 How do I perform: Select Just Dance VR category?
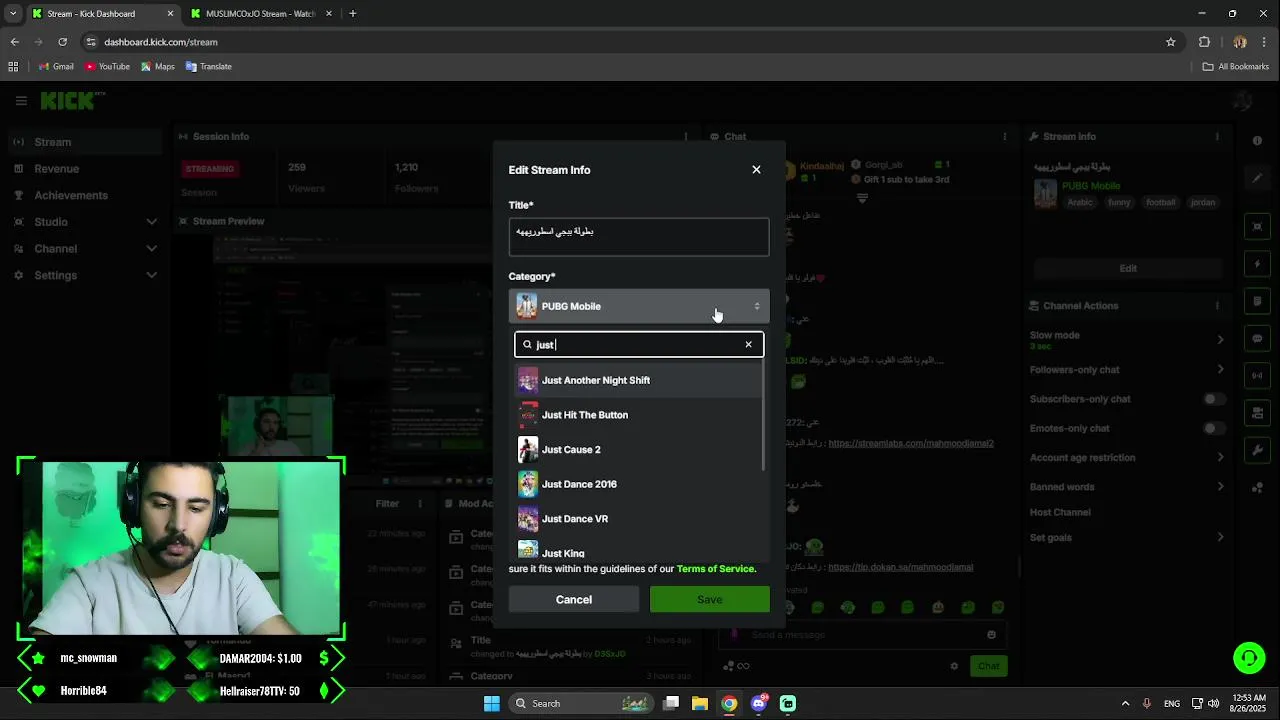[639, 519]
